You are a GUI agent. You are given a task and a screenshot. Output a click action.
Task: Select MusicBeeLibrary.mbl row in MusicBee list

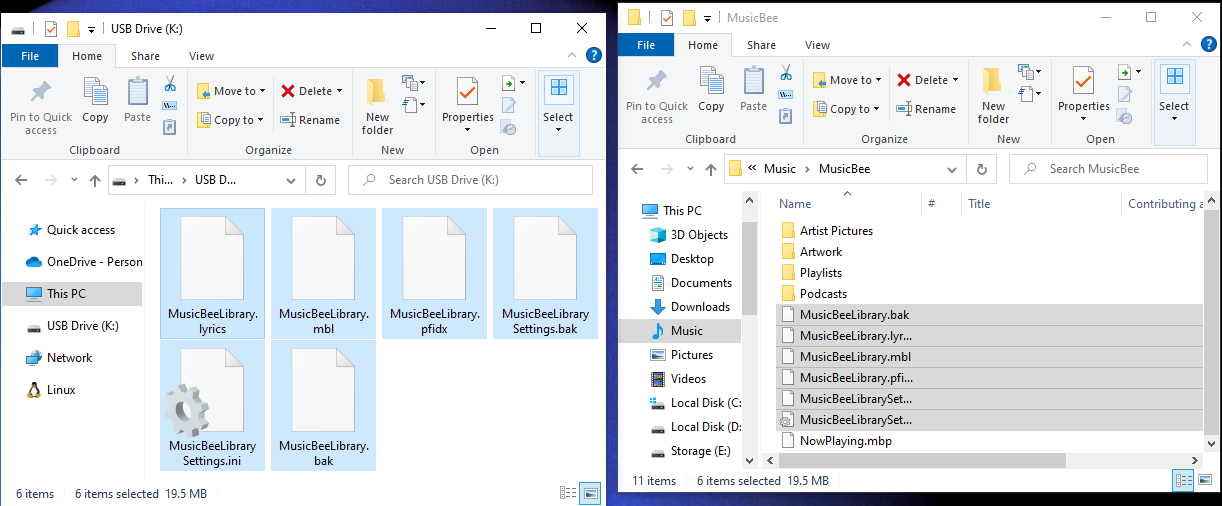[x=989, y=357]
